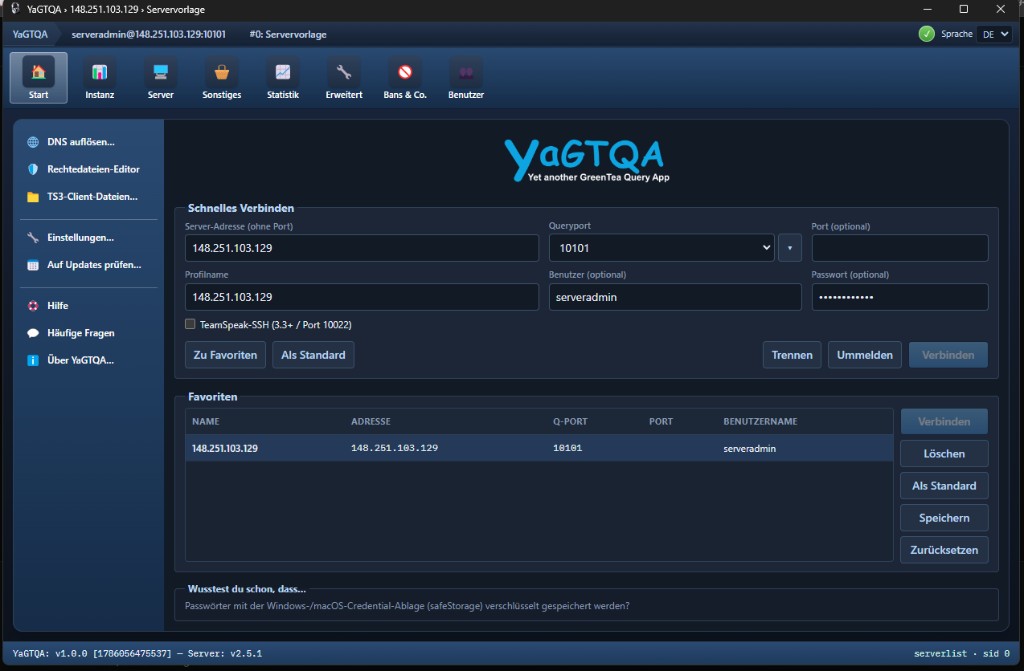Open the Server toolbar section

(161, 78)
